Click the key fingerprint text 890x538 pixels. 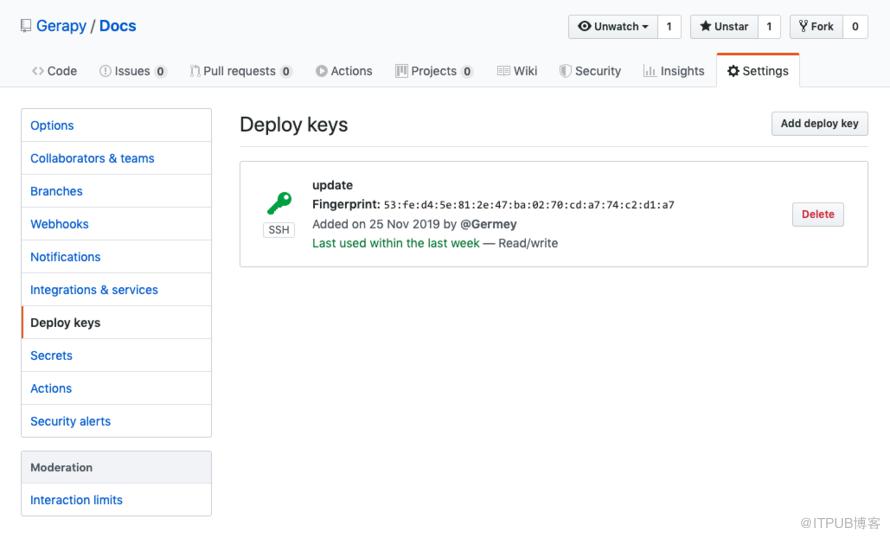(529, 205)
